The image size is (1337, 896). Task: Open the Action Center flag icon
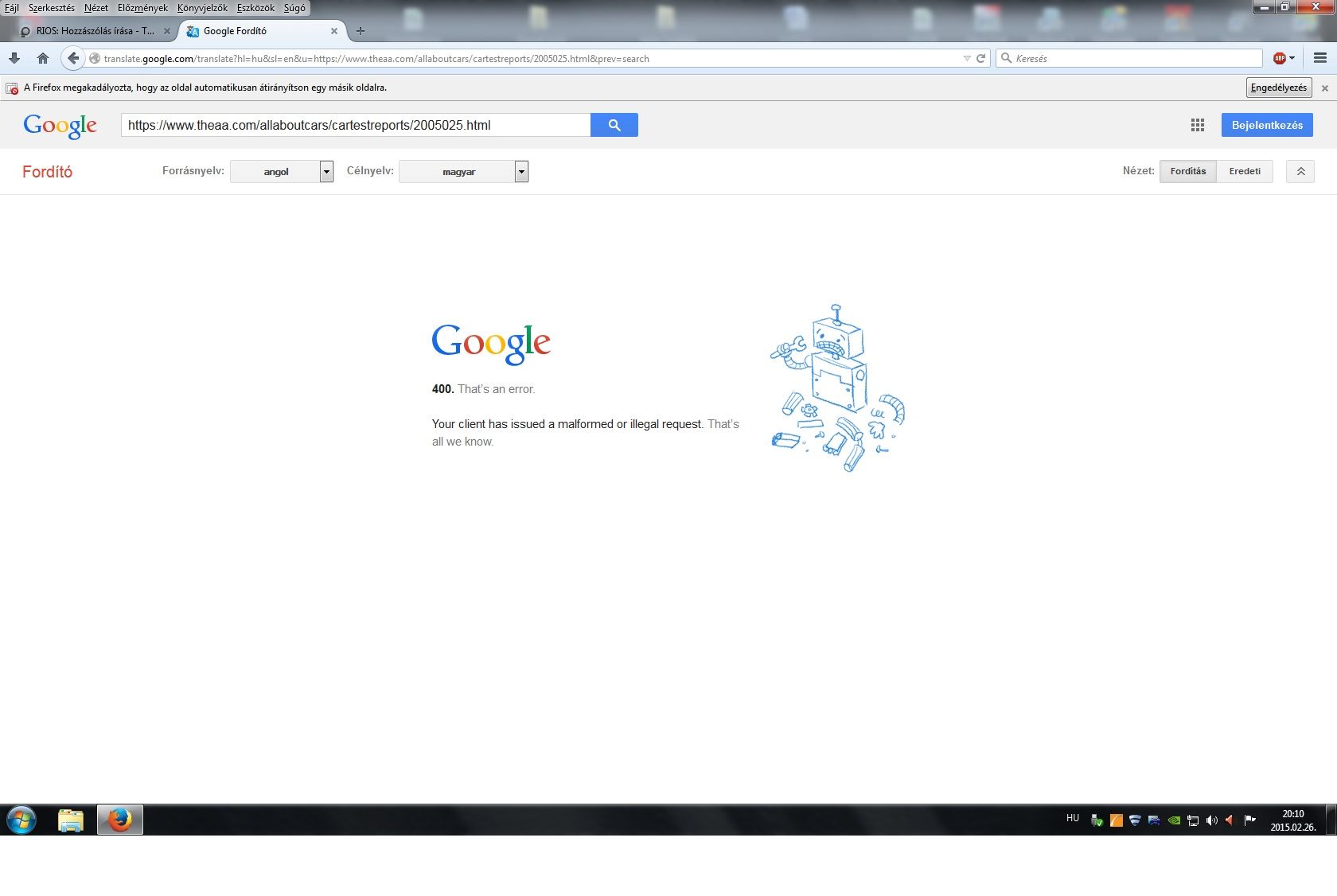point(1250,820)
